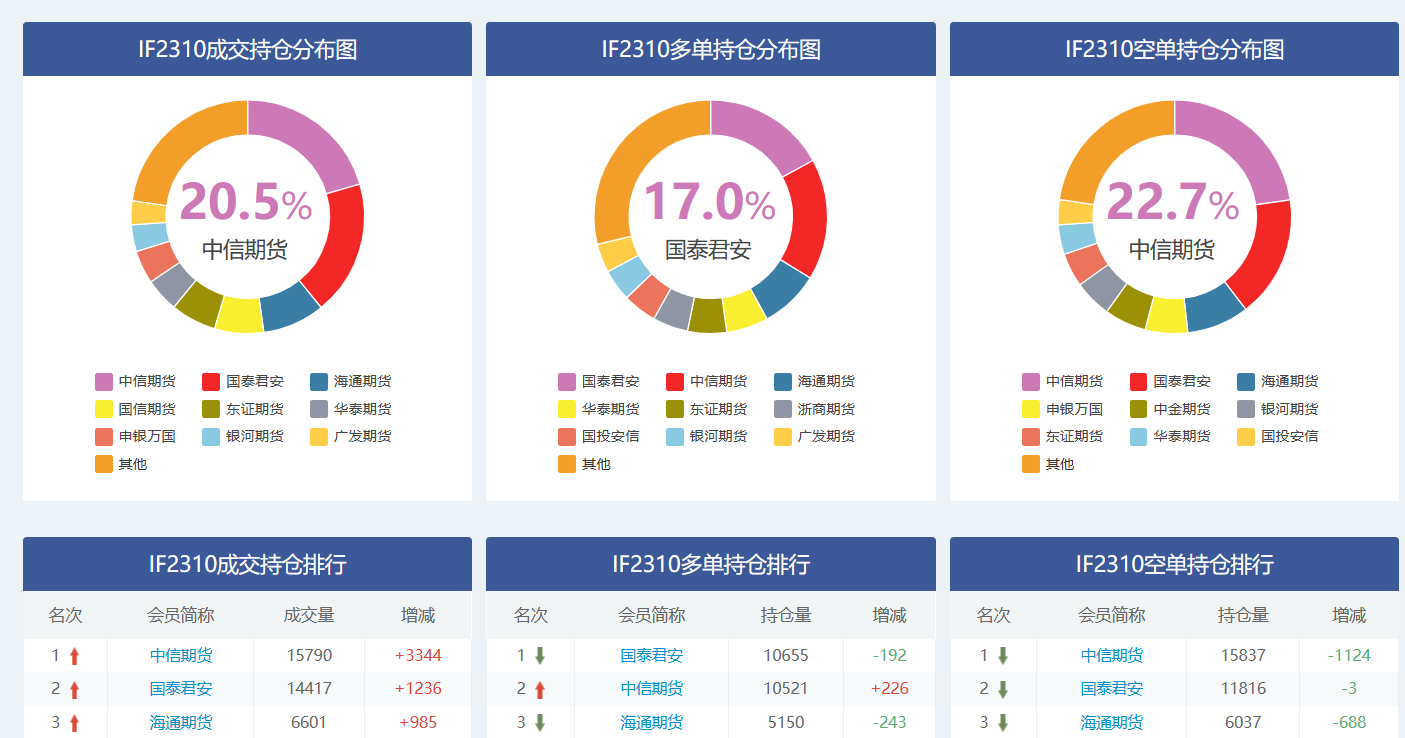Click the -192 change value
1405x738 pixels.
889,656
